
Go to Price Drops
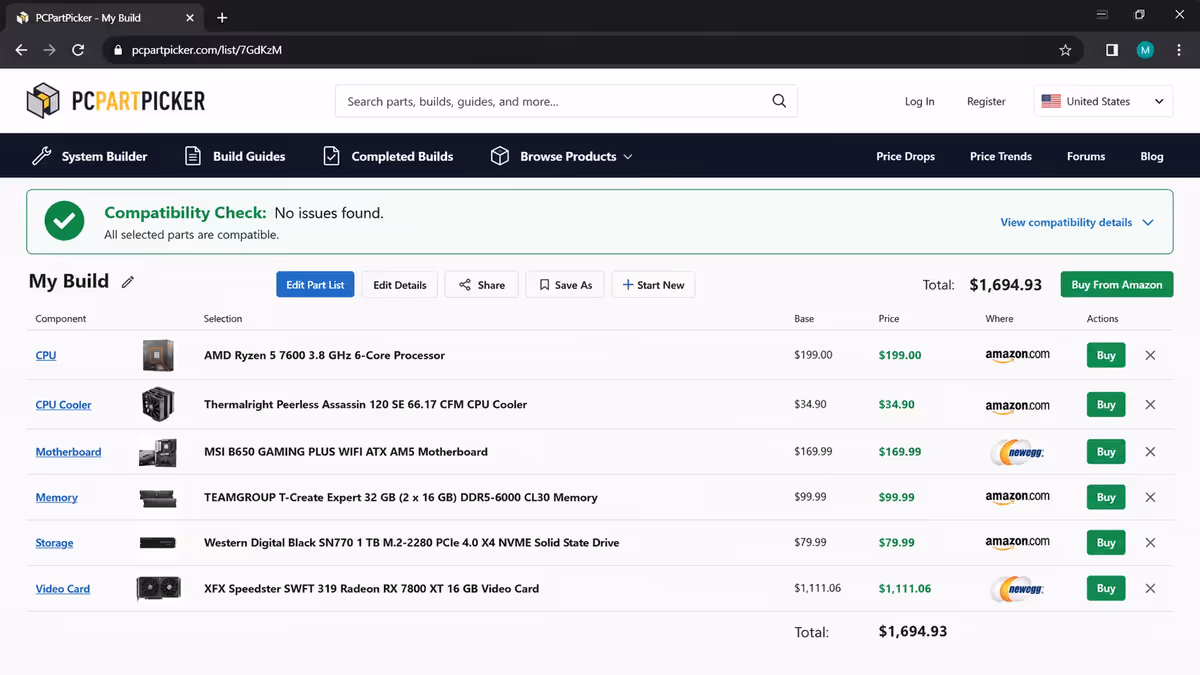click(905, 156)
